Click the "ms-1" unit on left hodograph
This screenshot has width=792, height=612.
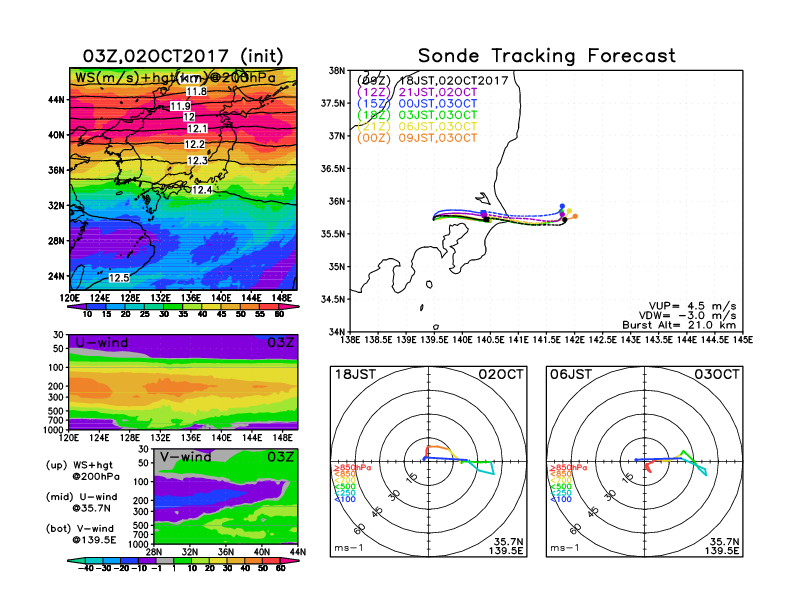click(x=349, y=548)
